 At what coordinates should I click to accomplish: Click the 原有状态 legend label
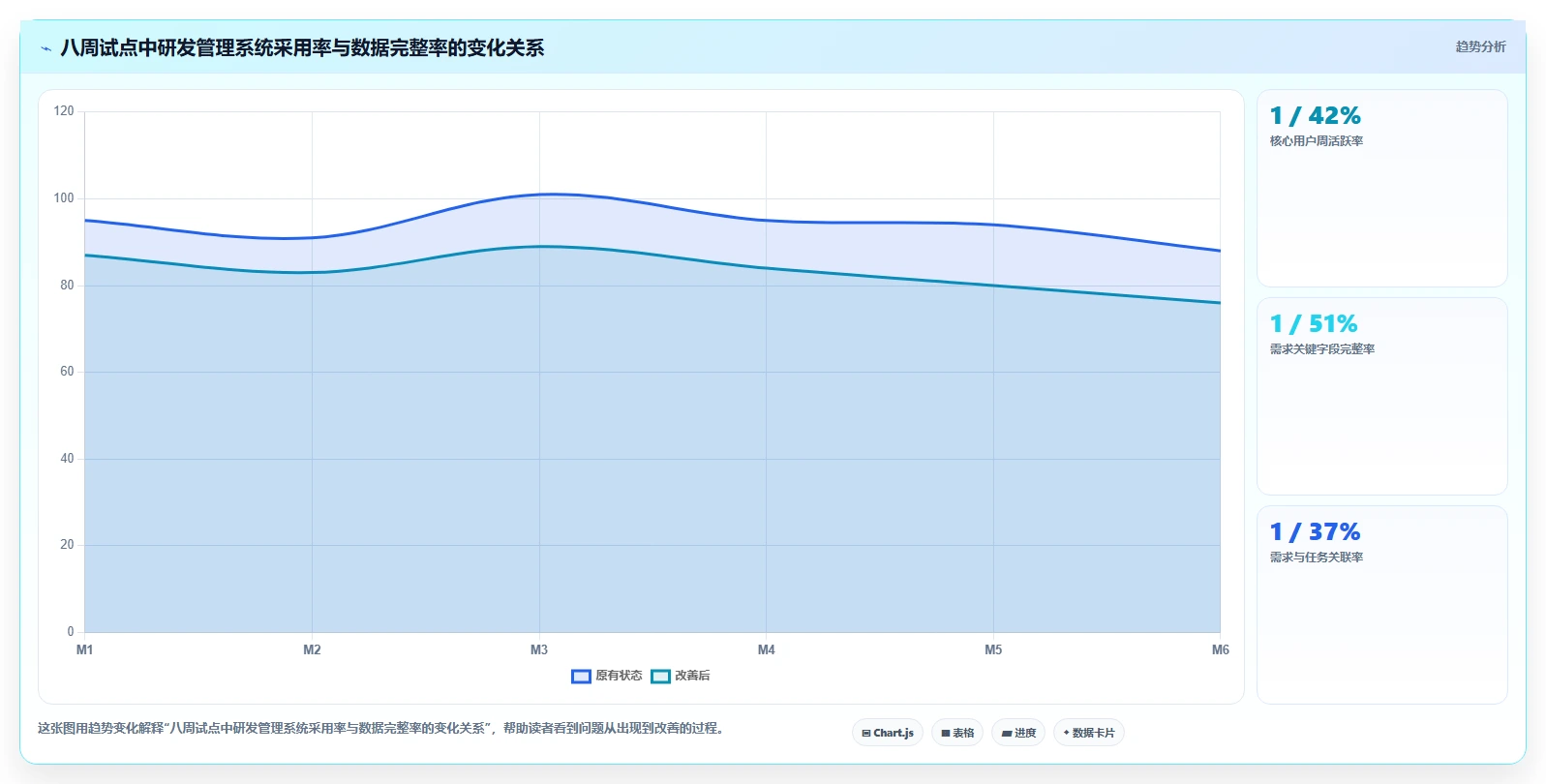(x=619, y=676)
